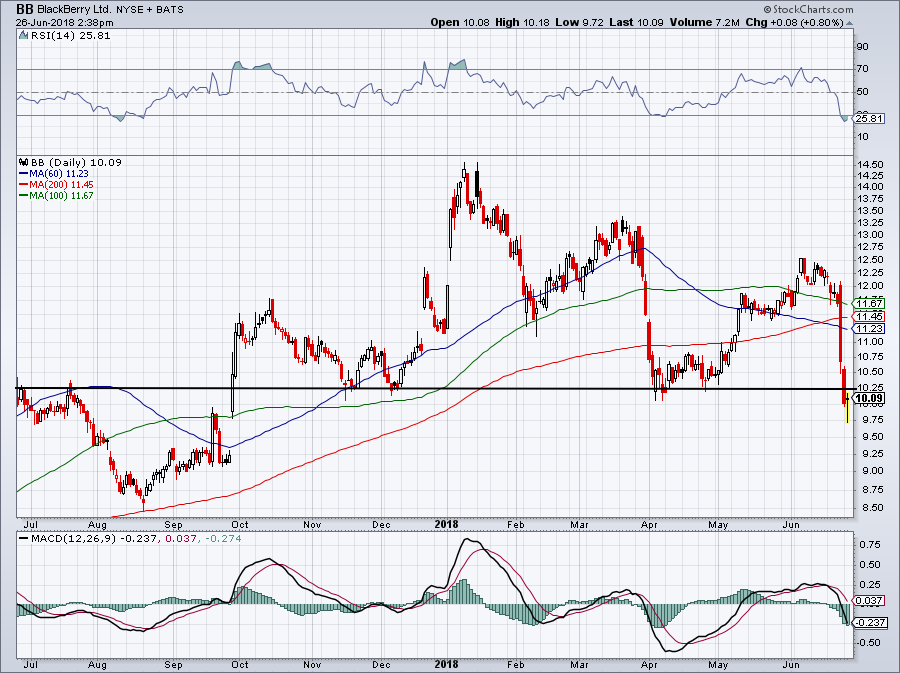Viewport: 900px width, 673px height.
Task: Click the candlestick icon beside BB (Daily)
Action: pyautogui.click(x=23, y=162)
